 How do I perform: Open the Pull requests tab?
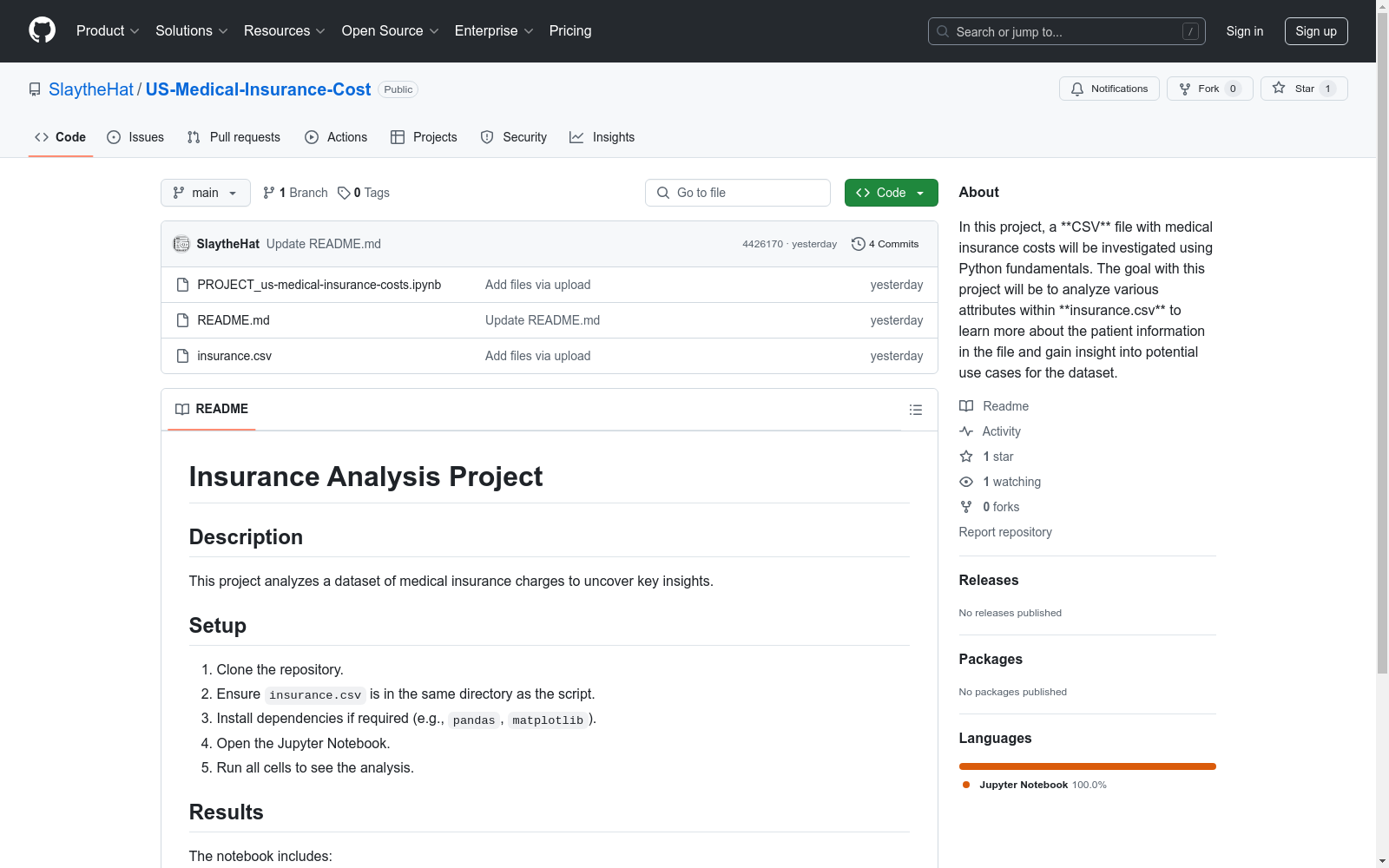pos(234,137)
